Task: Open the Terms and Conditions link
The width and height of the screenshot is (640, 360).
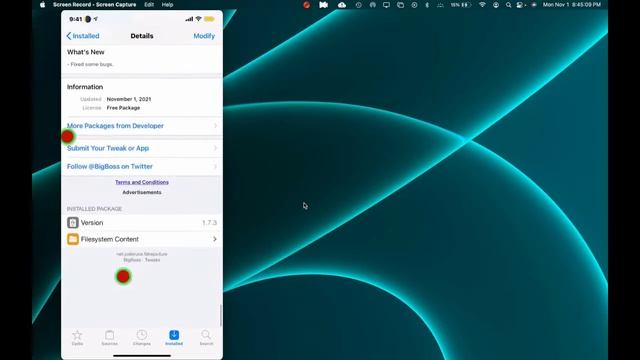Action: [142, 182]
